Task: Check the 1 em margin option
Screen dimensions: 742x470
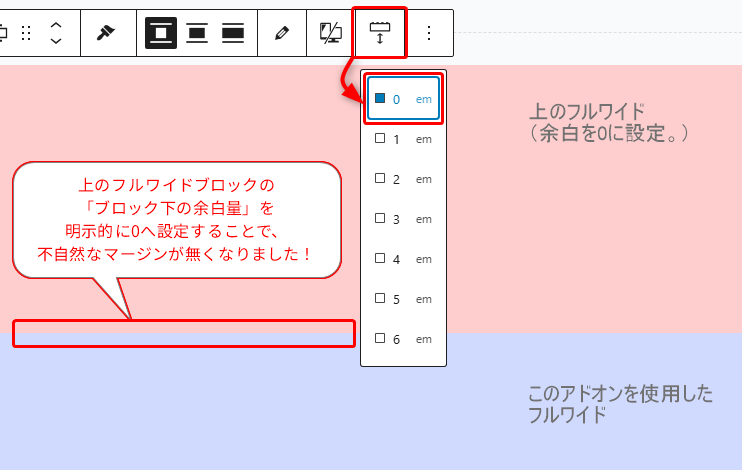Action: click(x=403, y=139)
